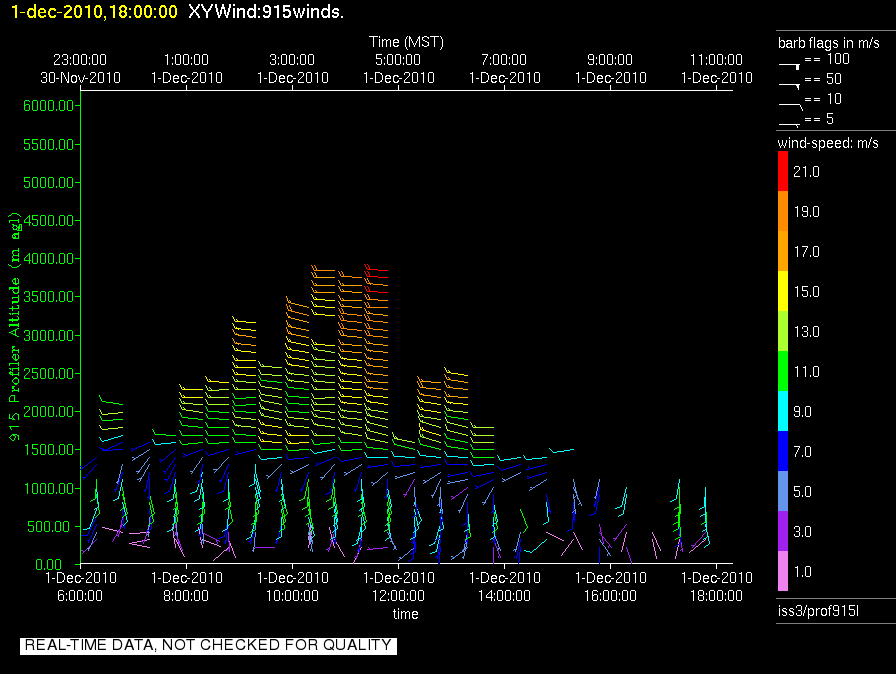The width and height of the screenshot is (896, 674).
Task: Click the orange 19.0 wind-speed color band
Action: [x=783, y=211]
